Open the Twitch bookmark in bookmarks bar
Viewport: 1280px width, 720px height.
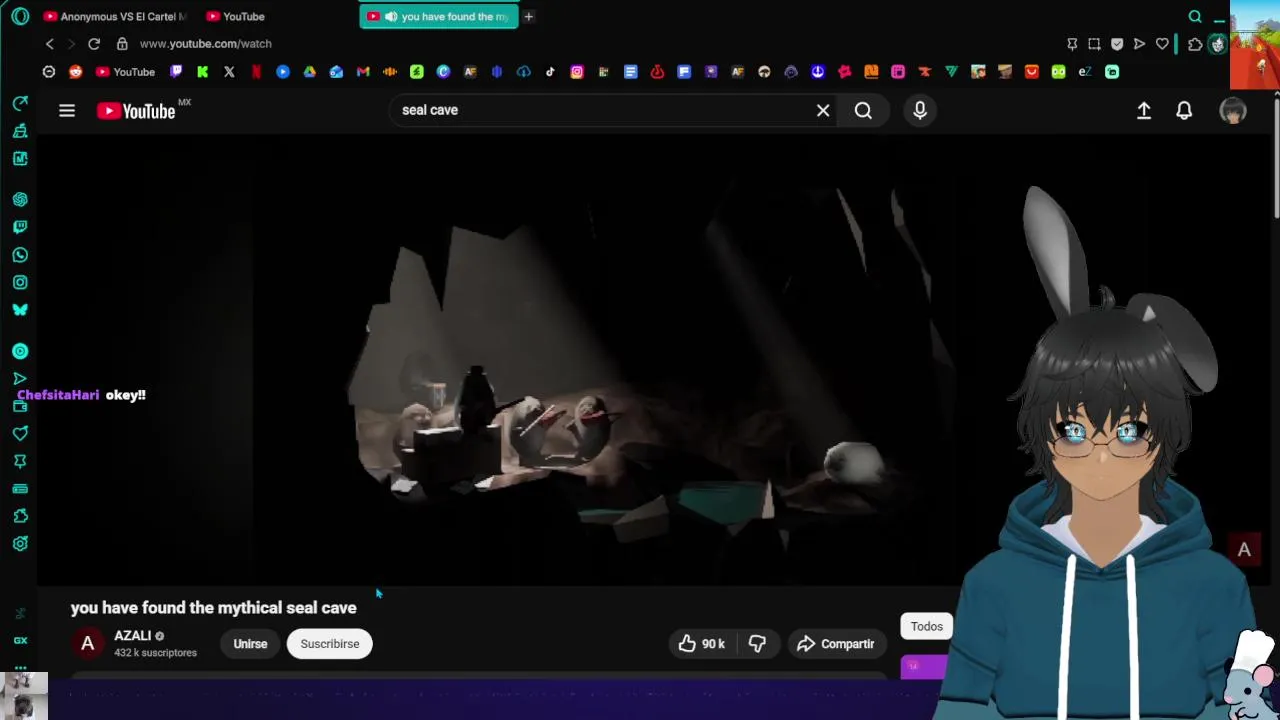coord(176,72)
